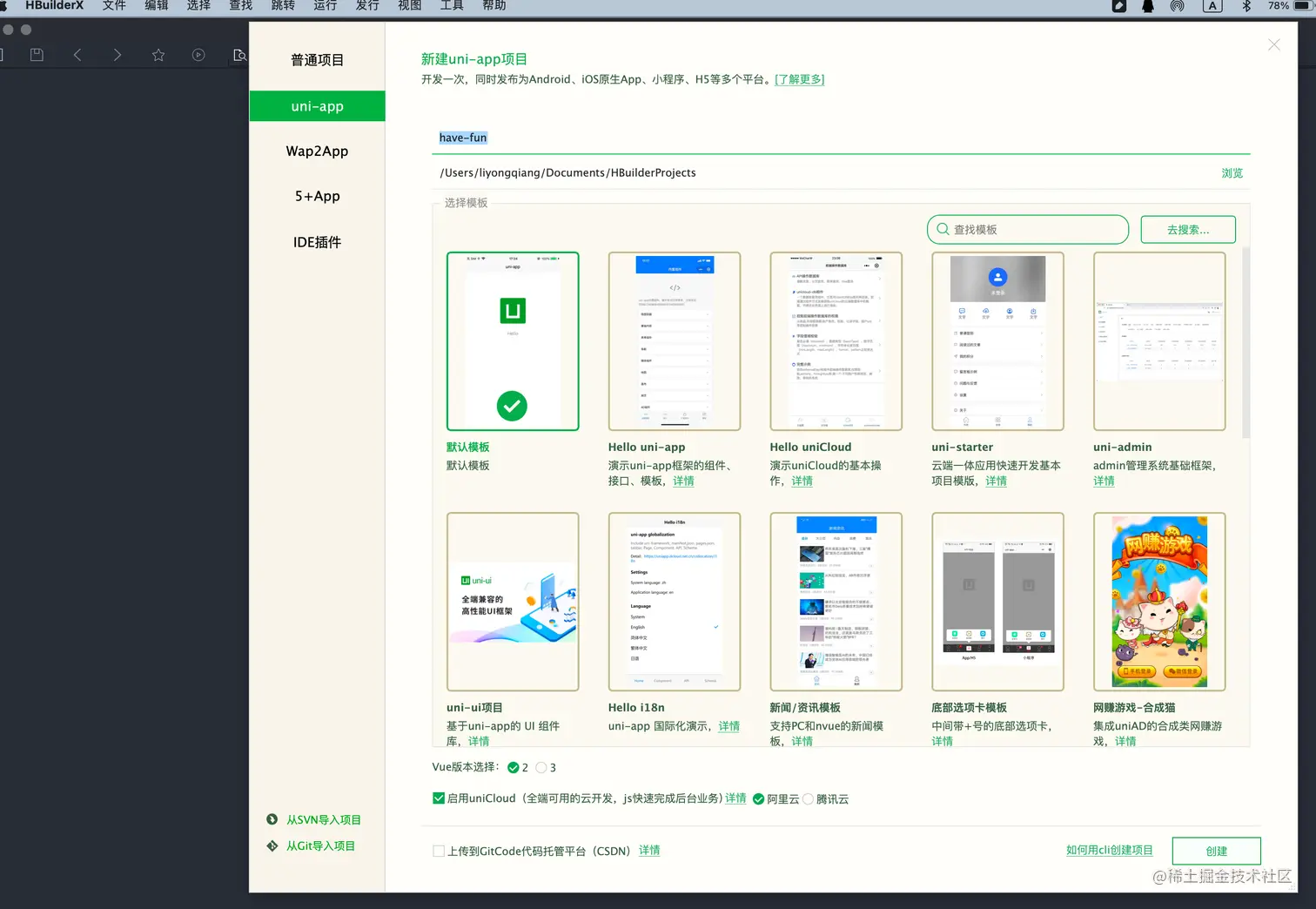1316x909 pixels.
Task: Click the SVN import icon beside 从SVN导入项目
Action: pyautogui.click(x=272, y=819)
